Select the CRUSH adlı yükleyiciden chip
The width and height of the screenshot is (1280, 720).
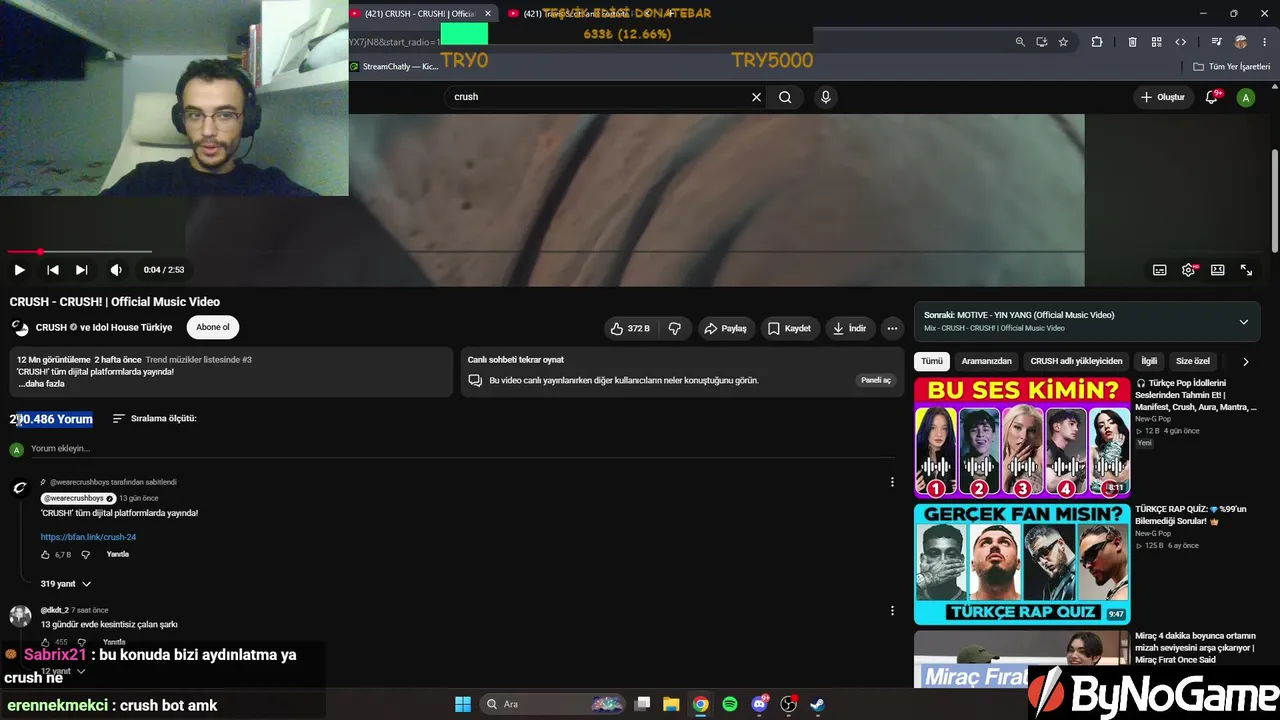(1076, 361)
